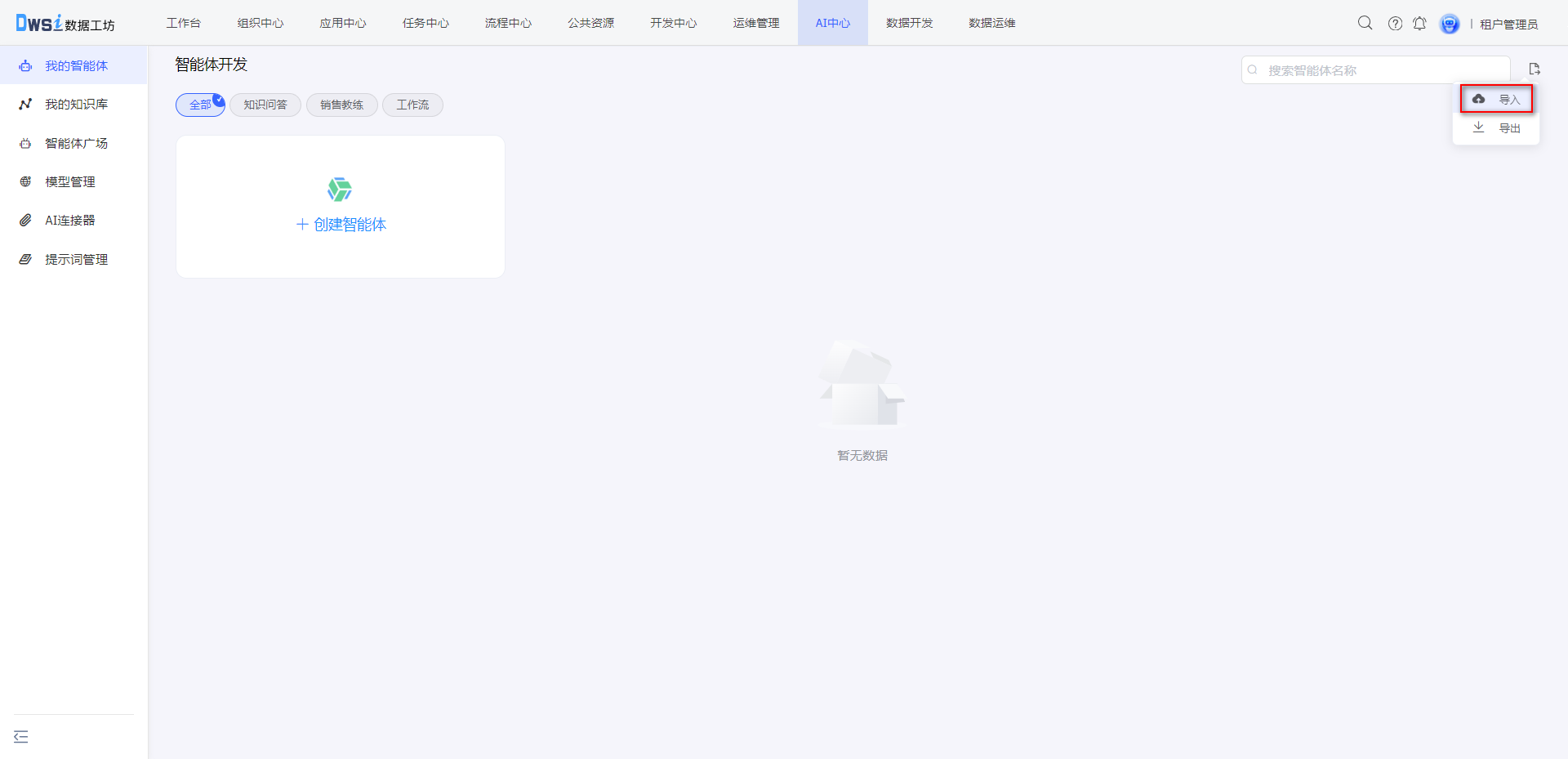Select 导出 from the dropdown menu
1568x759 pixels.
(x=1496, y=128)
